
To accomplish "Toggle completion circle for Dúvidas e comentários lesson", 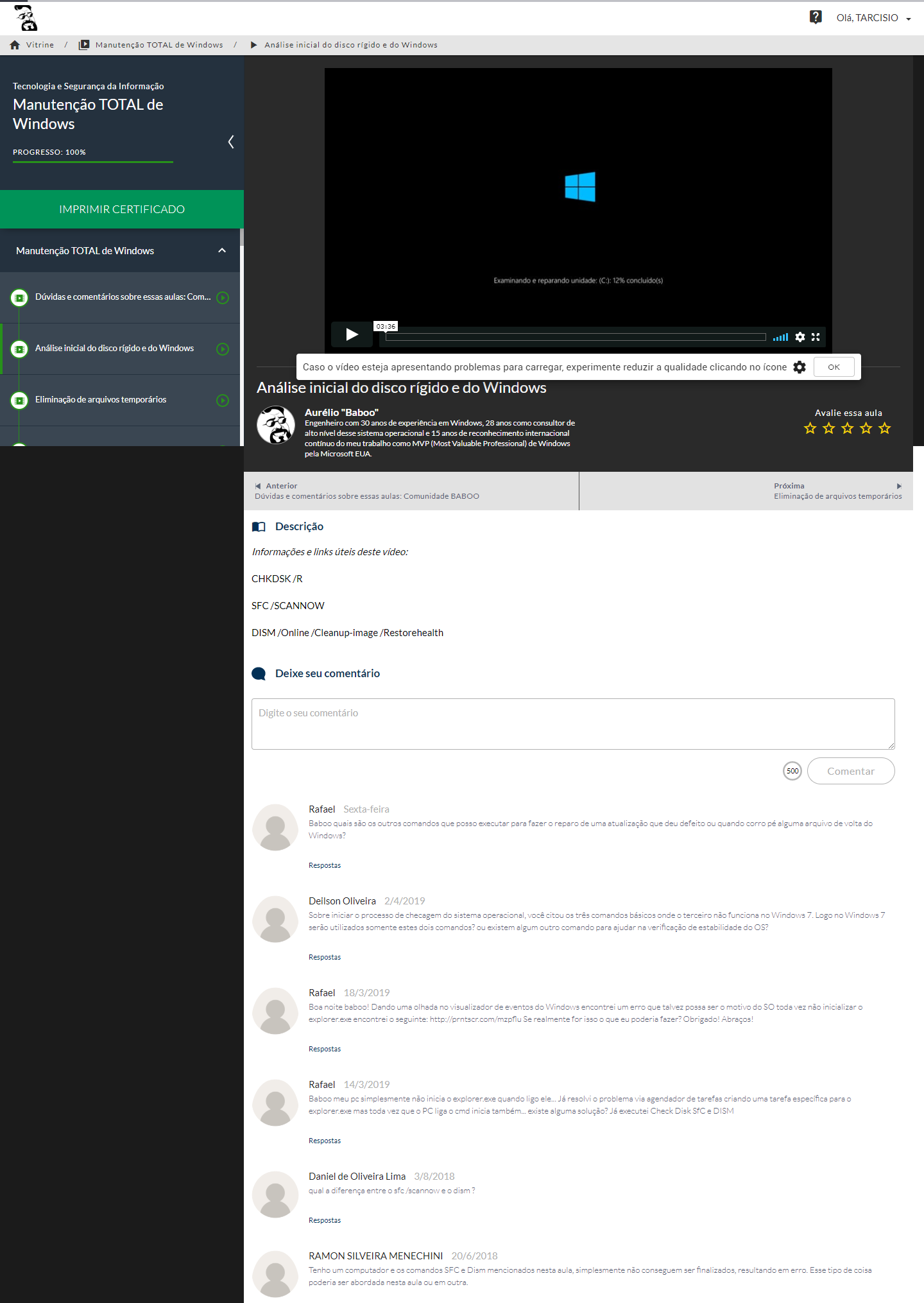I will 223,298.
